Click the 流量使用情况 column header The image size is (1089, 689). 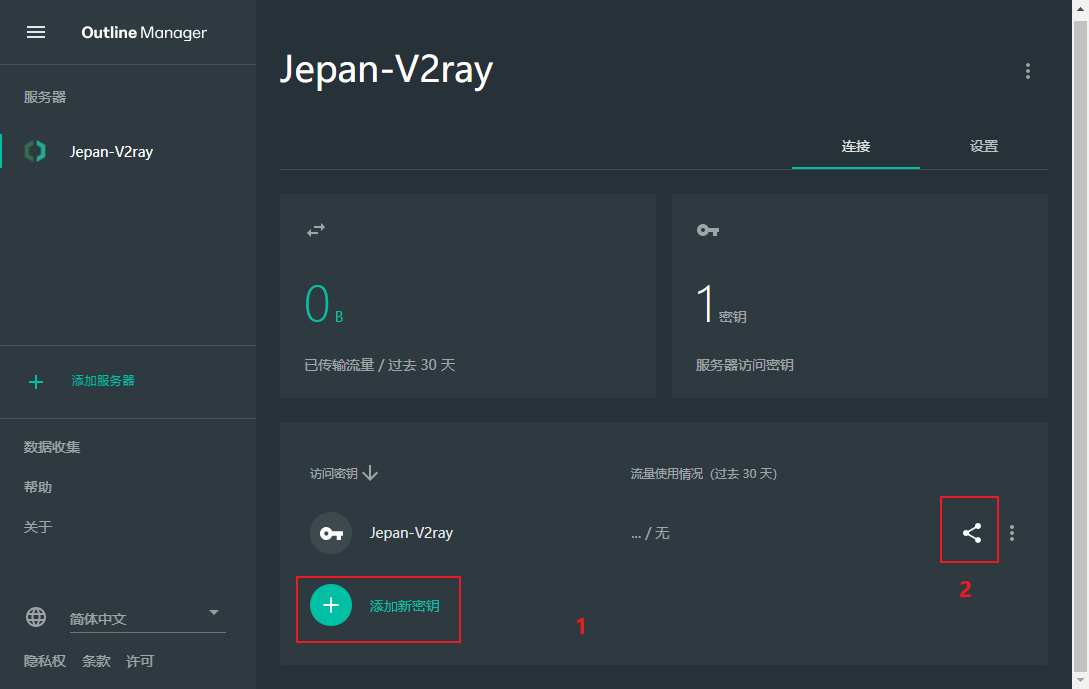tap(704, 474)
